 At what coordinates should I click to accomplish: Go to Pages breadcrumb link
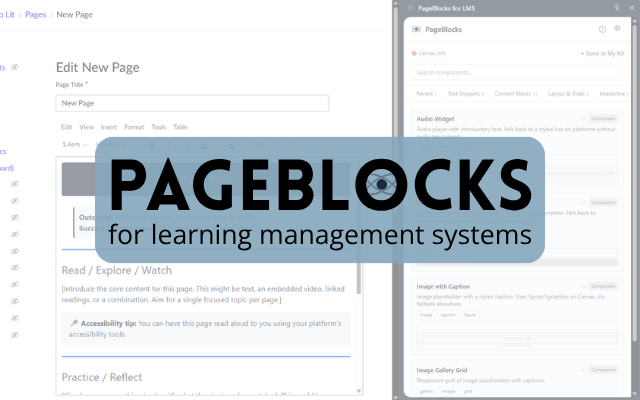[36, 15]
